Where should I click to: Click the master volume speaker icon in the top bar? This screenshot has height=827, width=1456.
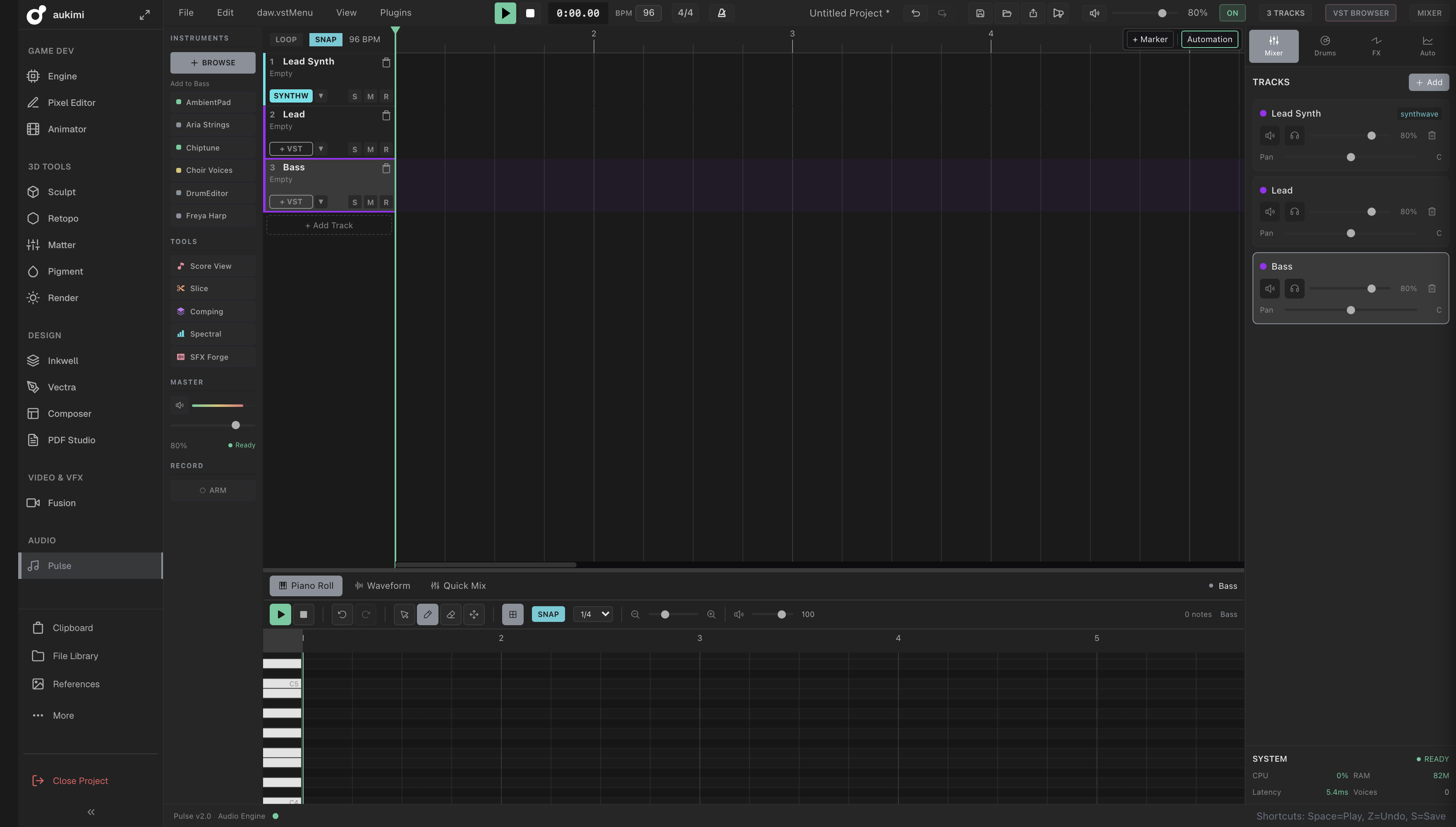point(1094,13)
